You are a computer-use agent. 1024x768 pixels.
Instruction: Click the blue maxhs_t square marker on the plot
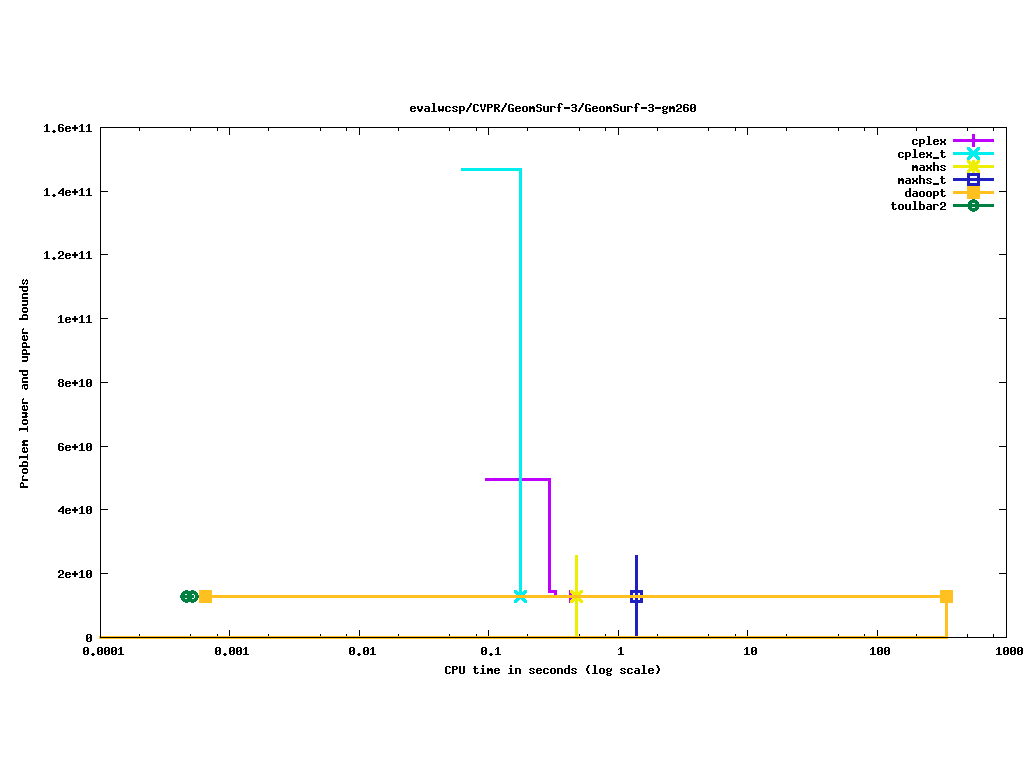point(636,596)
